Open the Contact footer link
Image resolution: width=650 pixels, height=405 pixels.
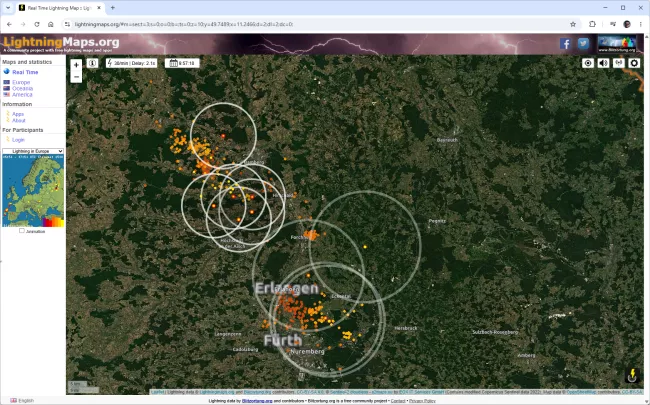coord(398,401)
